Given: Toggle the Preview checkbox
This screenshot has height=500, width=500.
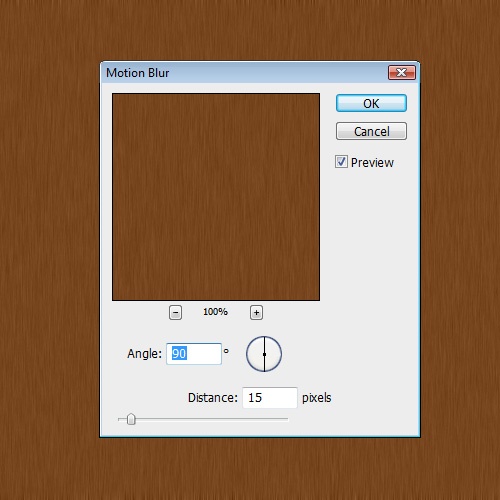Looking at the screenshot, I should point(341,162).
